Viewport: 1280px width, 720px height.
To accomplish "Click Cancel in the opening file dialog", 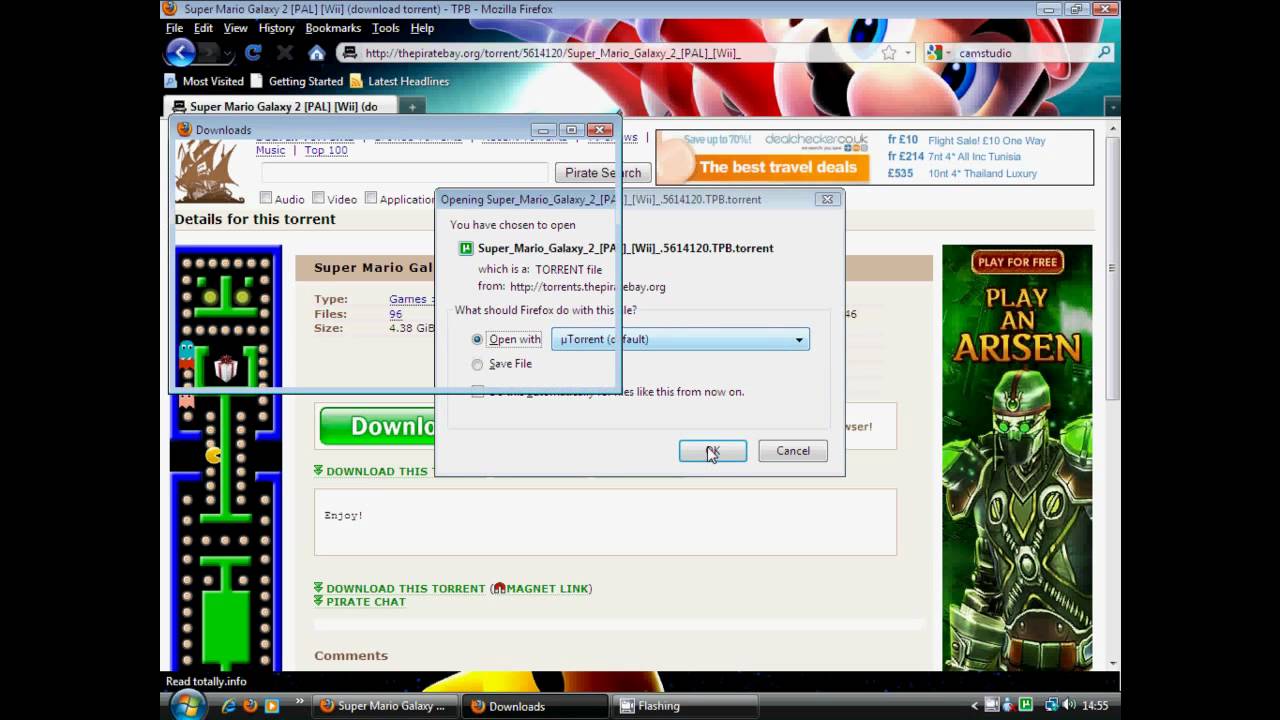I will tap(793, 451).
